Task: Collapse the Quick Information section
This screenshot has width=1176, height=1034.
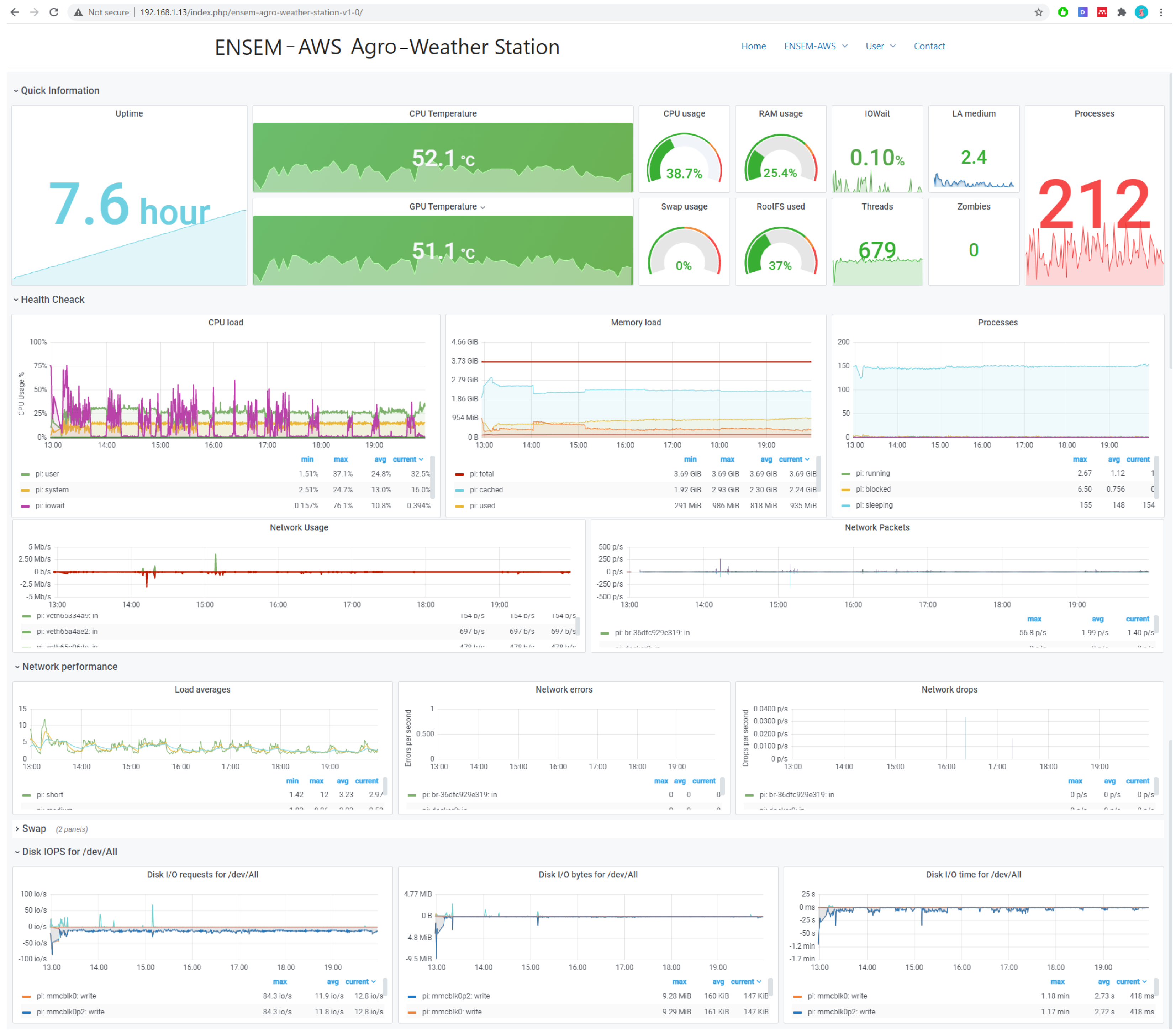Action: (60, 90)
